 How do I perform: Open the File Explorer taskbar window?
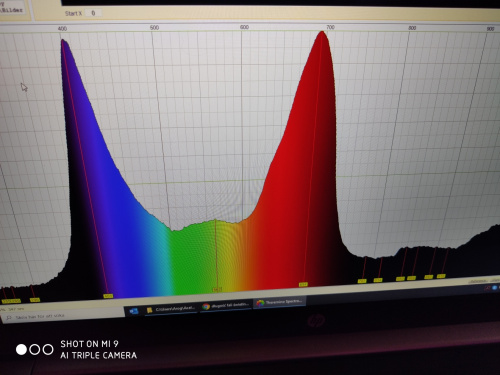(171, 309)
